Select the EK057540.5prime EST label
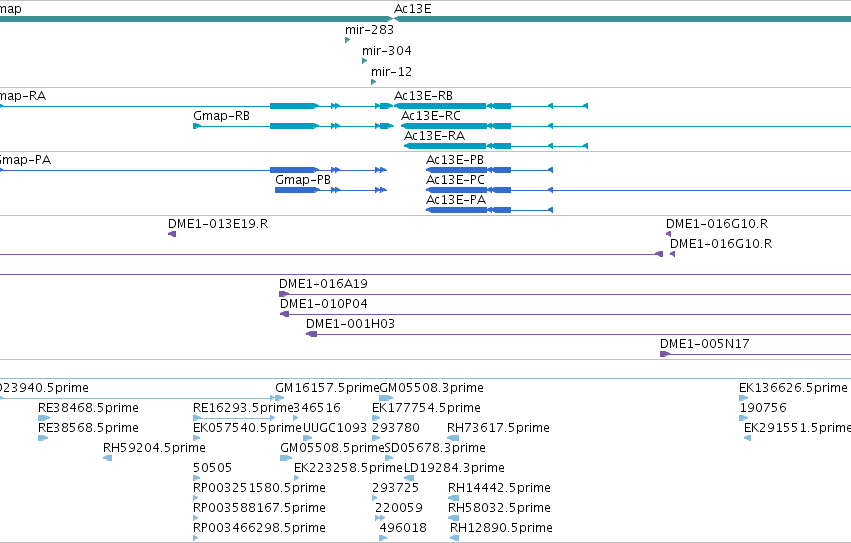851x543 pixels. (247, 428)
